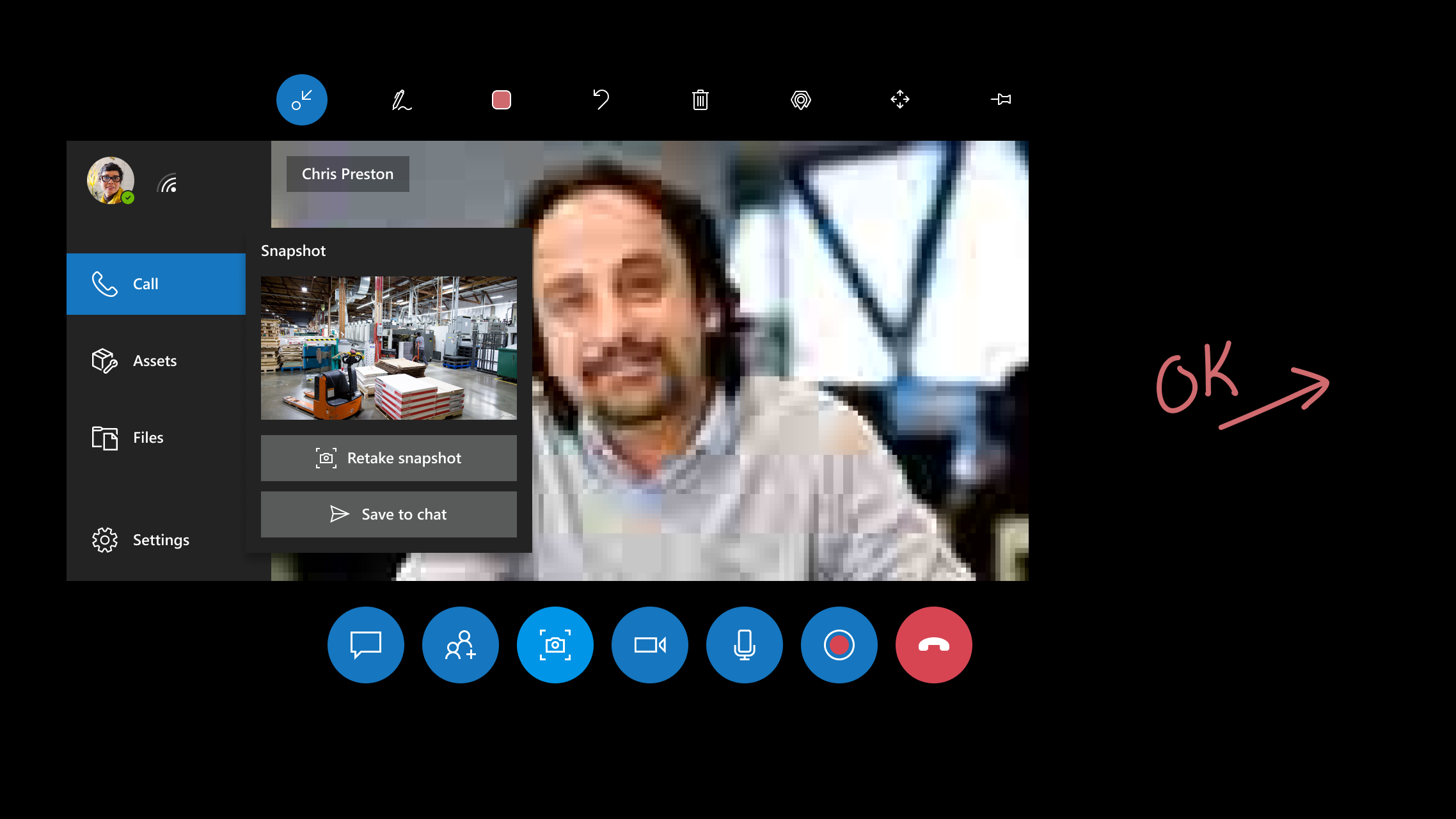This screenshot has width=1456, height=819.
Task: Open the Assets section
Action: pos(155,360)
